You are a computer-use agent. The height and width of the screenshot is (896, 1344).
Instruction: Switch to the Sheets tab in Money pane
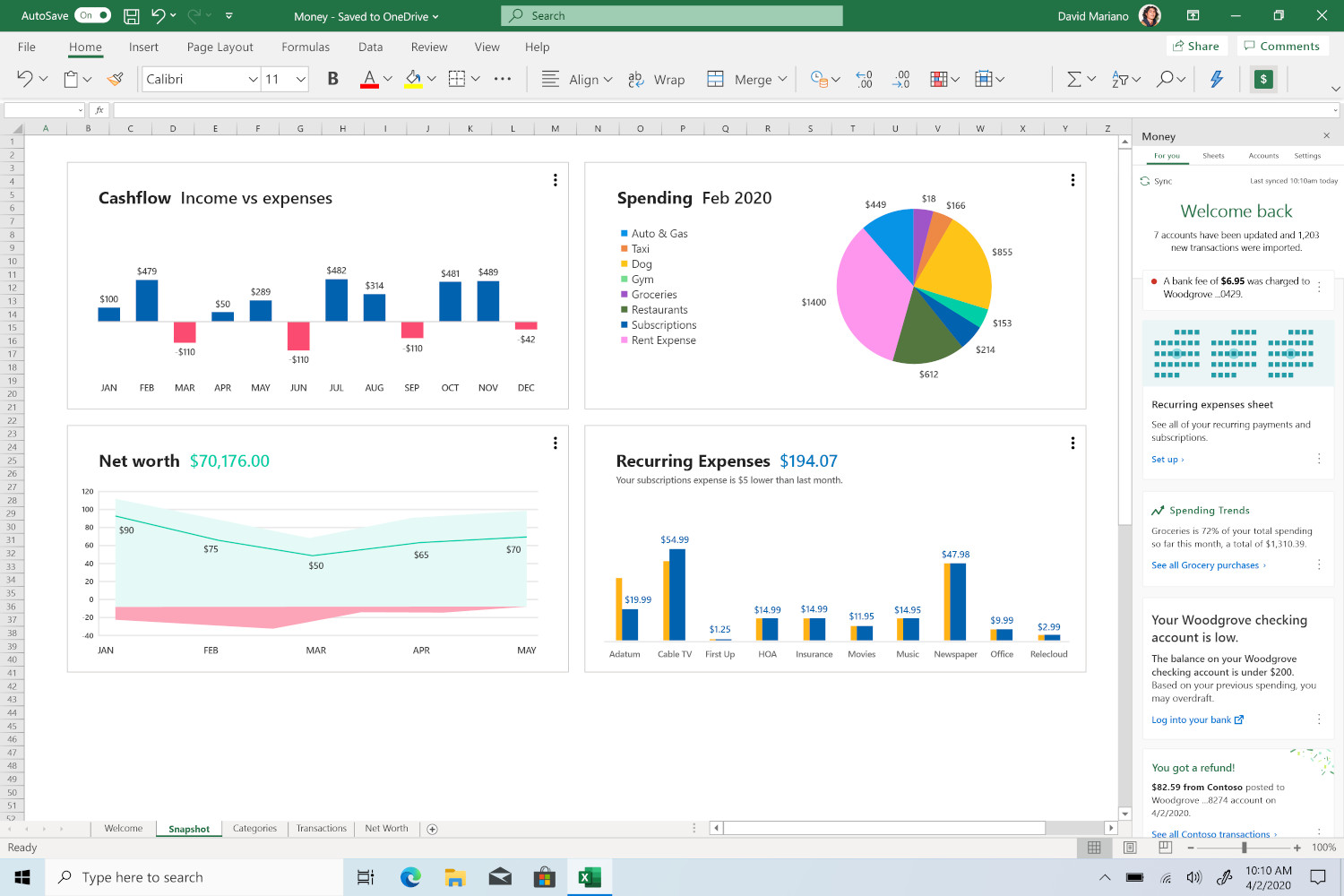tap(1213, 156)
